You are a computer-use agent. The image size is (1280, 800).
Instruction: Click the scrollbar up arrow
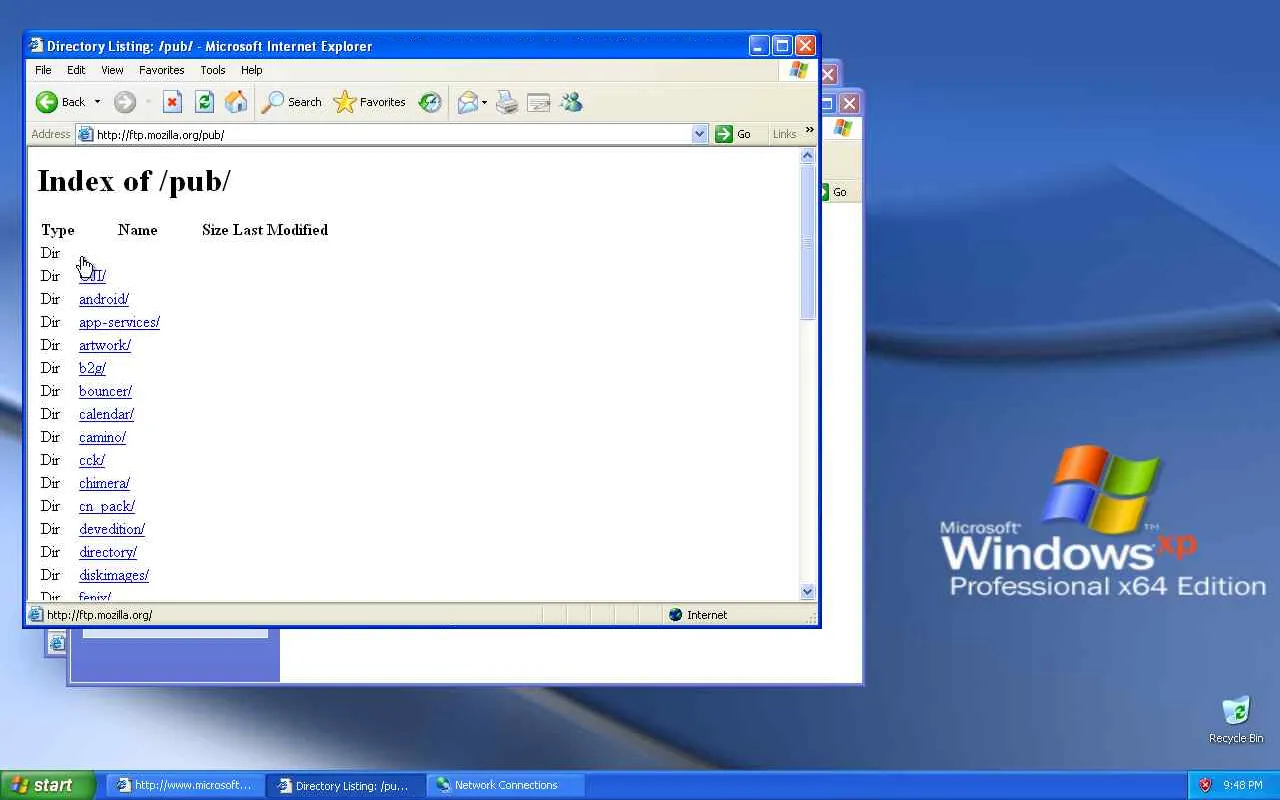808,156
